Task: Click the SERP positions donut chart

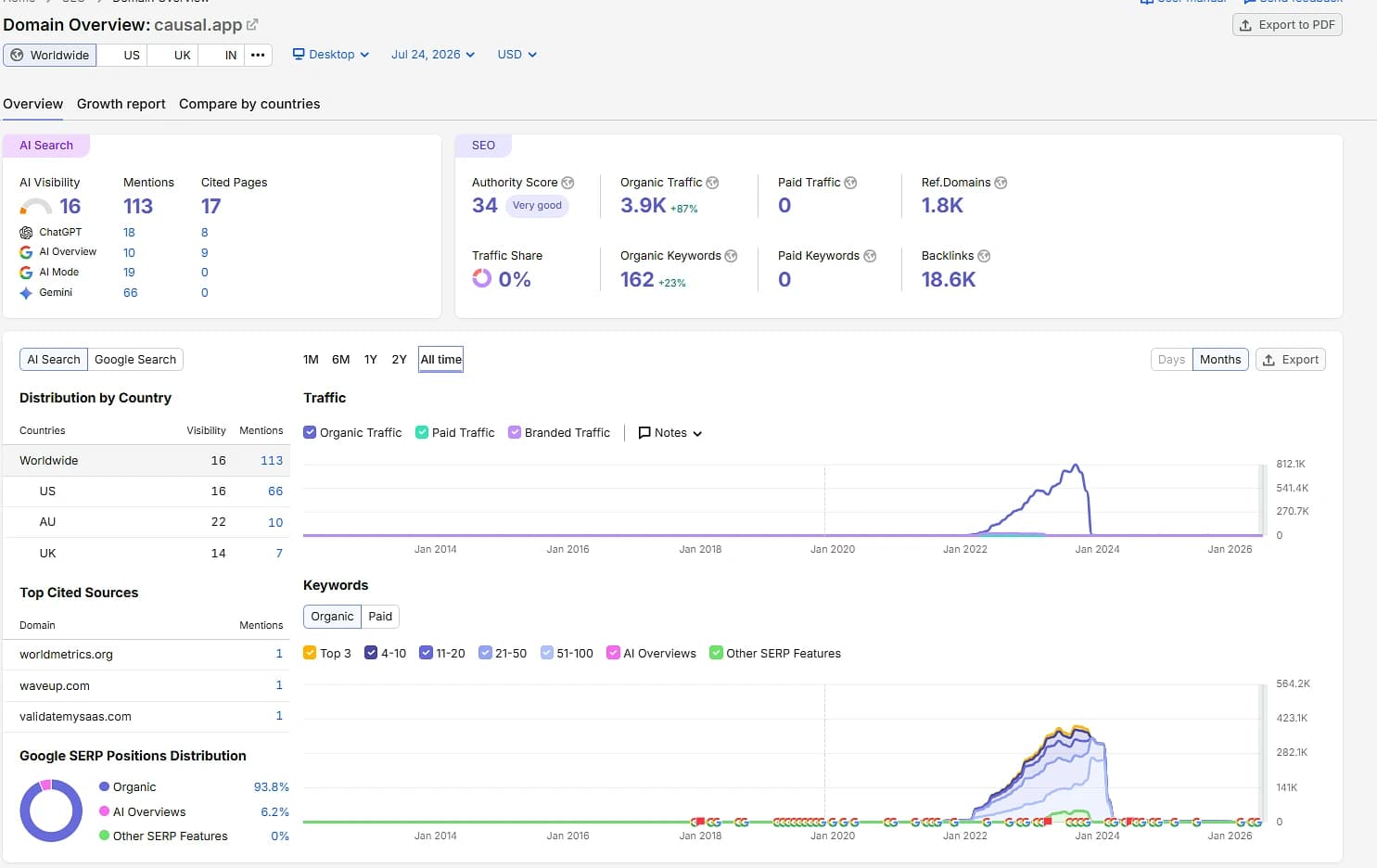Action: click(x=51, y=811)
